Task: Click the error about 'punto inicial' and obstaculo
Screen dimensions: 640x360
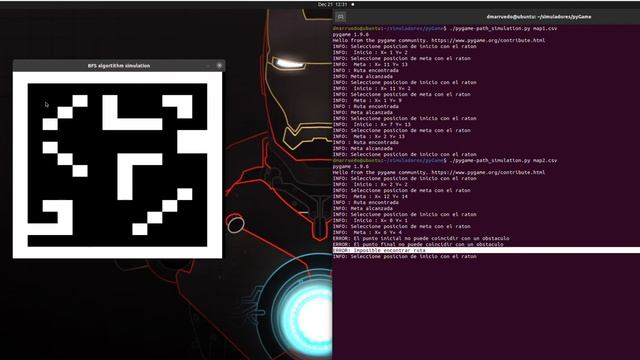Action: (421, 238)
